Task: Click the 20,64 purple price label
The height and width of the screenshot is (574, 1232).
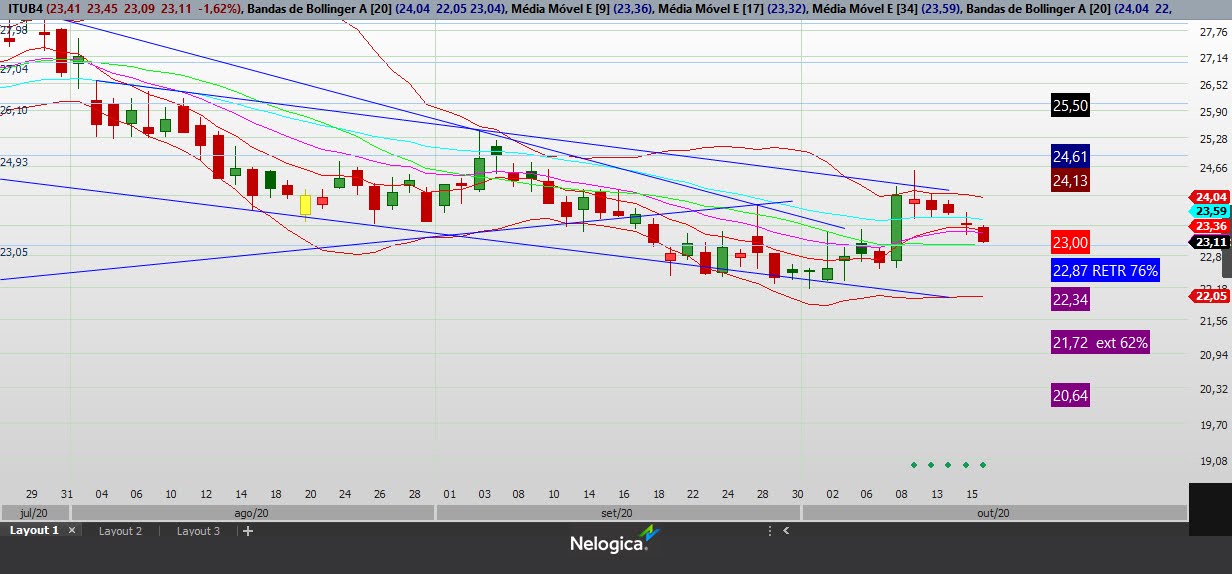Action: (1070, 395)
